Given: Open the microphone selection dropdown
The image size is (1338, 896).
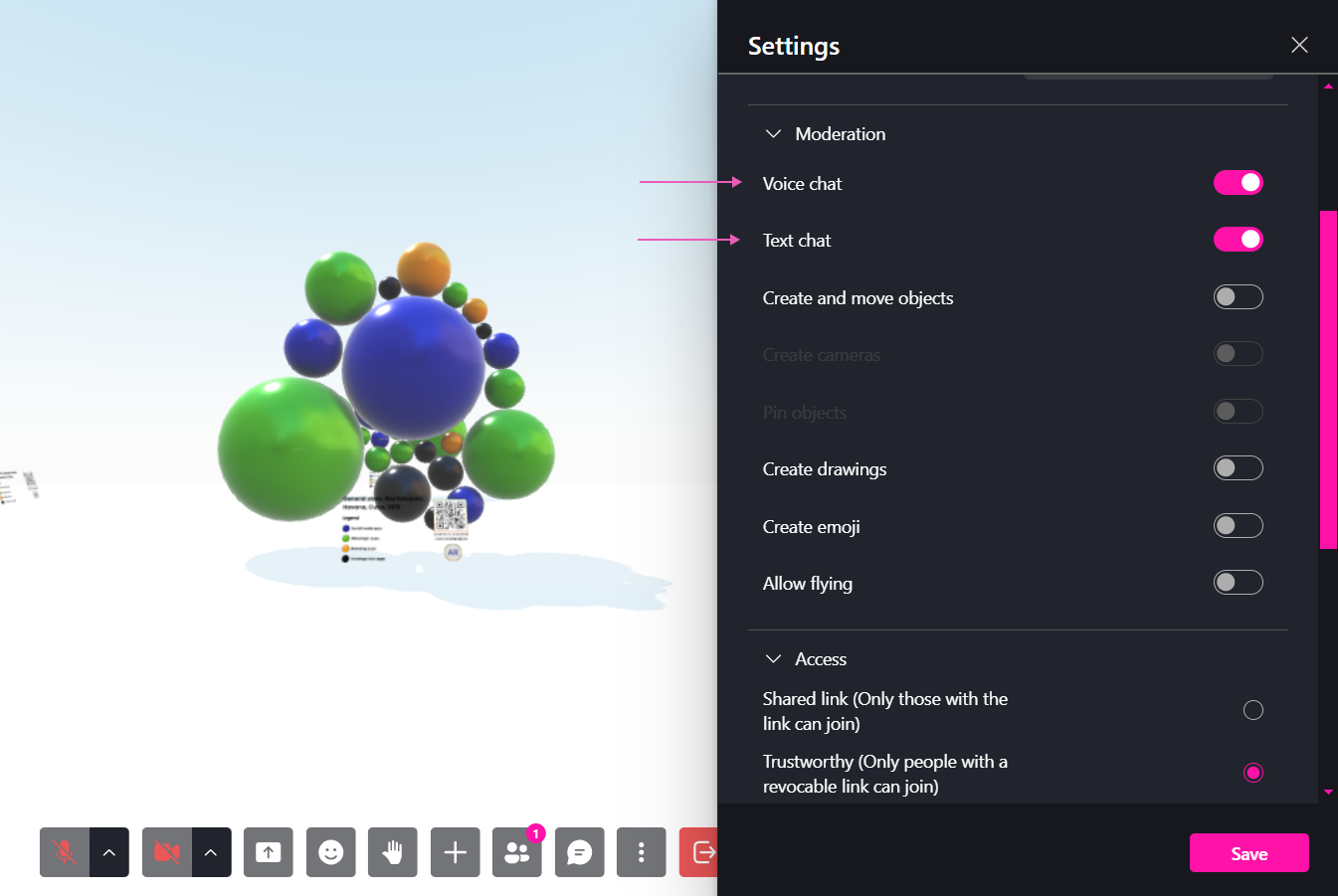Looking at the screenshot, I should 109,852.
